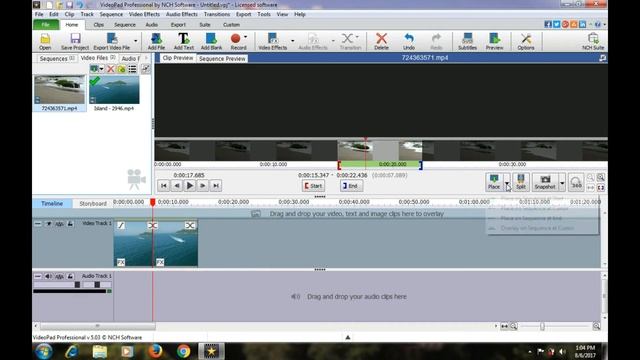Click Place clip on sequence button
Screen dimensions: 640x360
coord(494,182)
